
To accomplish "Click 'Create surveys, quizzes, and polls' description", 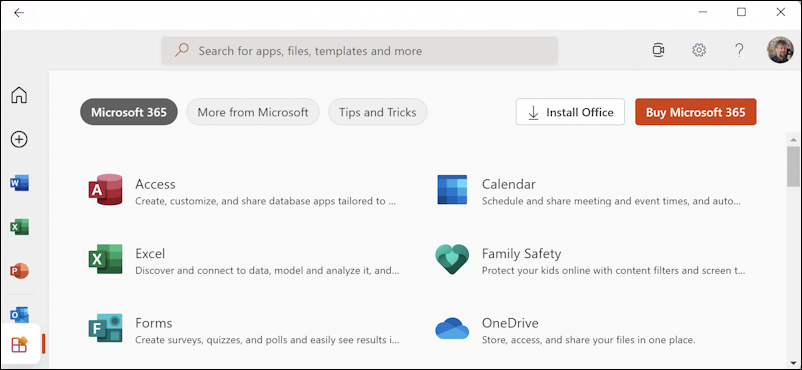I will (267, 339).
